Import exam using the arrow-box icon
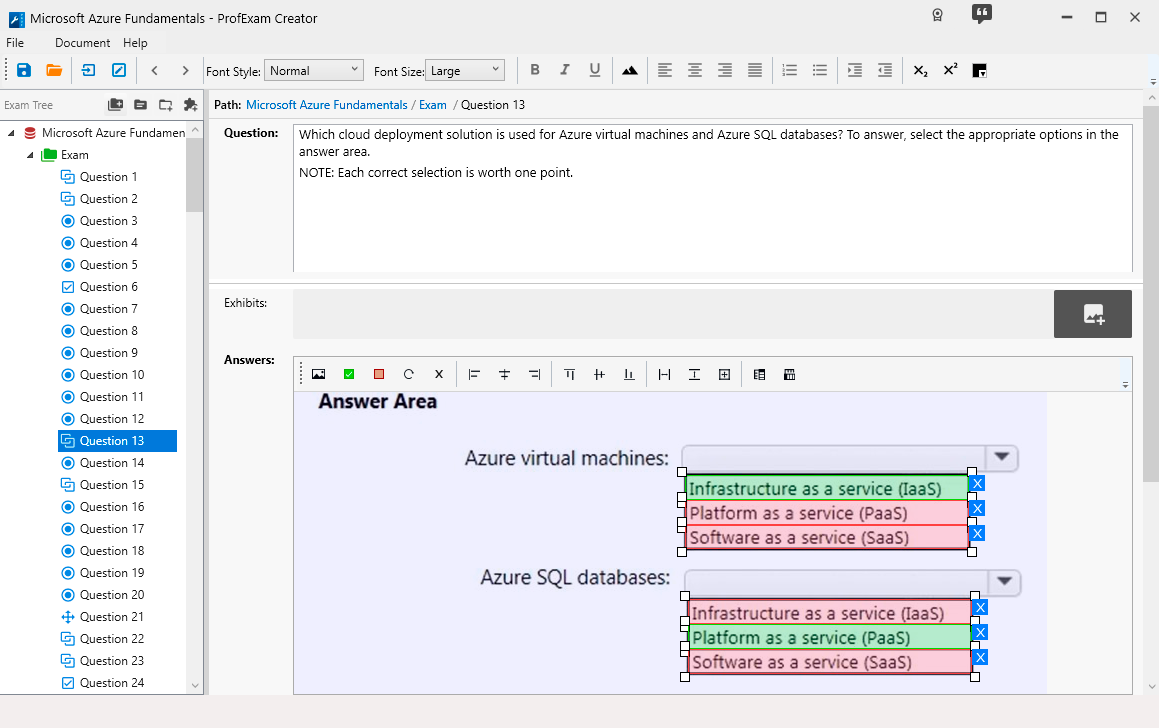Viewport: 1159px width, 728px height. click(x=88, y=70)
